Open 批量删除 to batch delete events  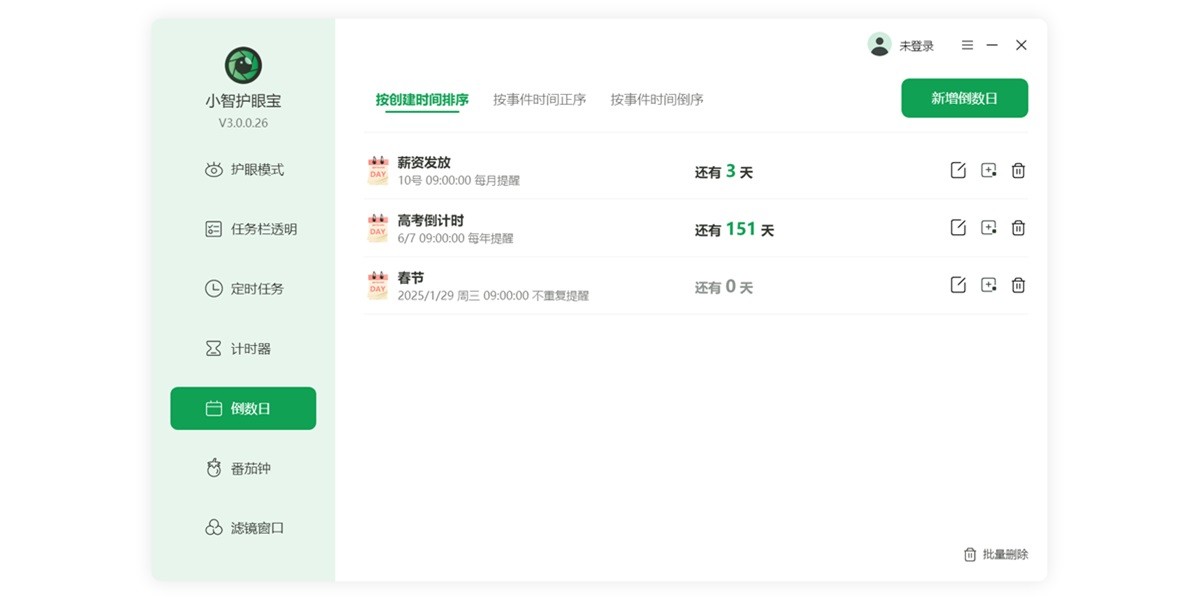(x=996, y=554)
